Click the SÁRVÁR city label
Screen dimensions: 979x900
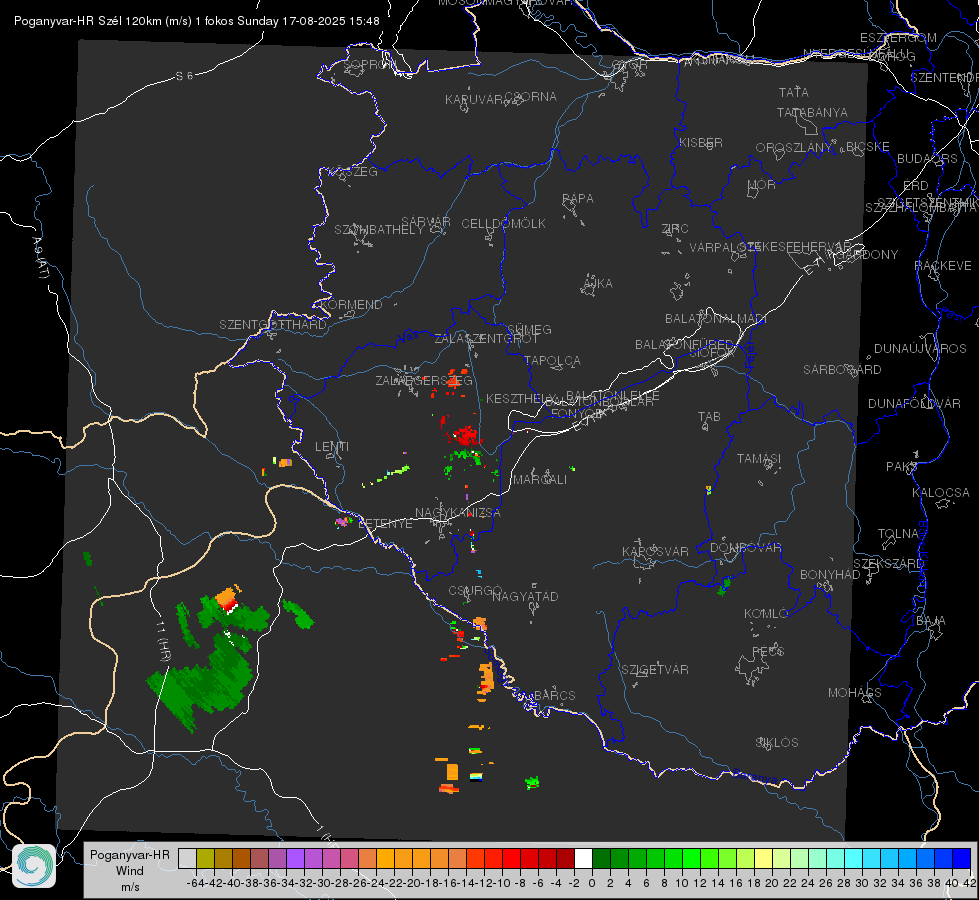click(x=426, y=222)
